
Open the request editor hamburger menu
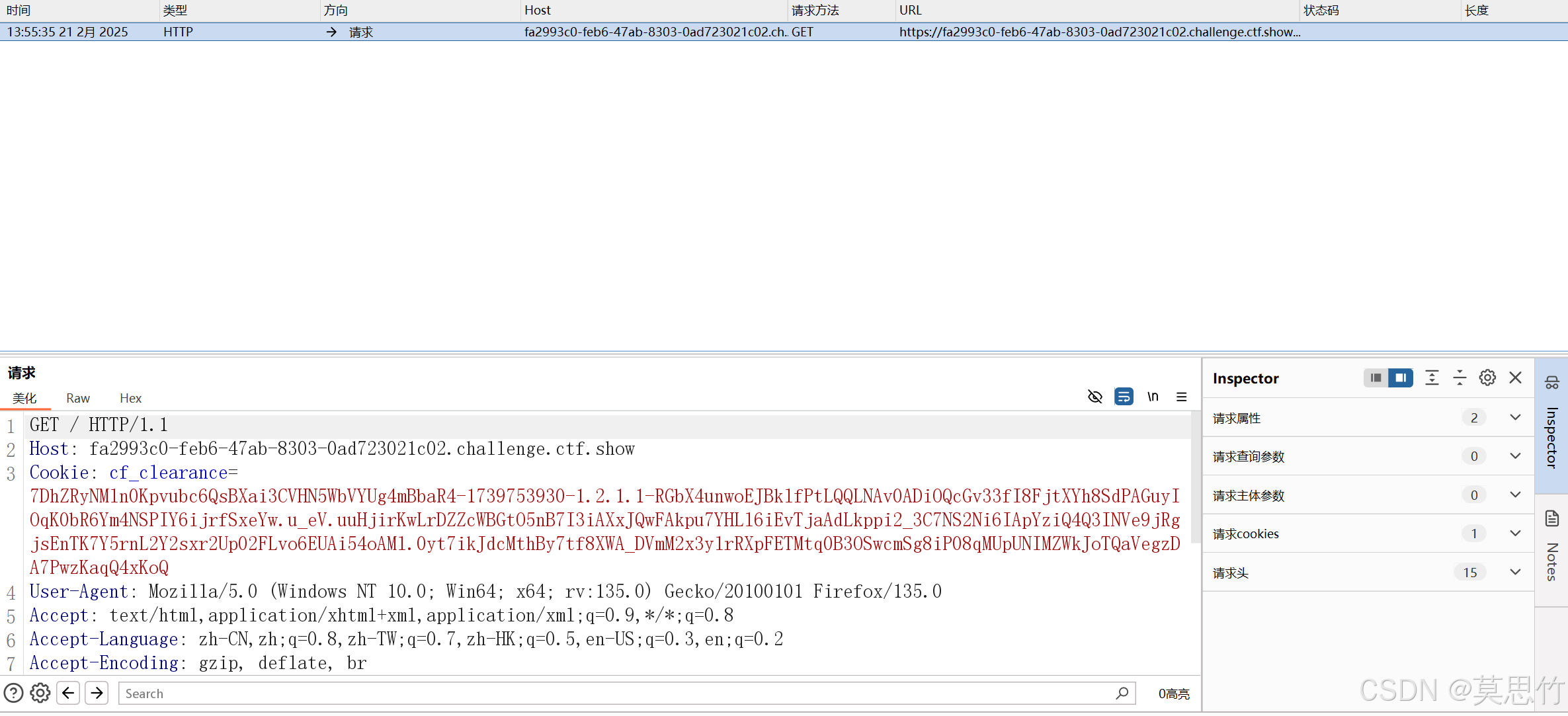click(x=1182, y=397)
